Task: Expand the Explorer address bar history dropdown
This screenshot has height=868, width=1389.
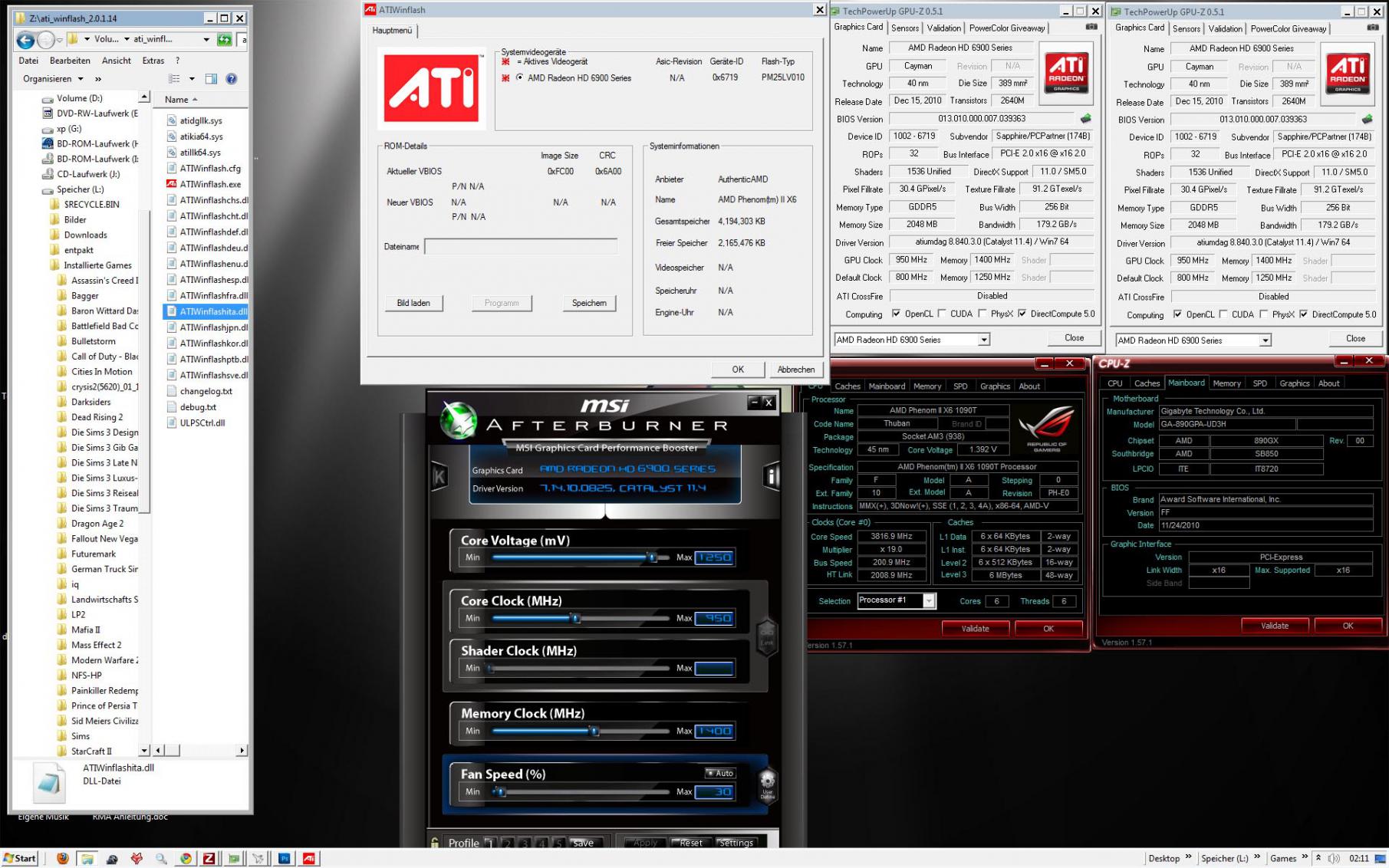Action: click(x=206, y=39)
